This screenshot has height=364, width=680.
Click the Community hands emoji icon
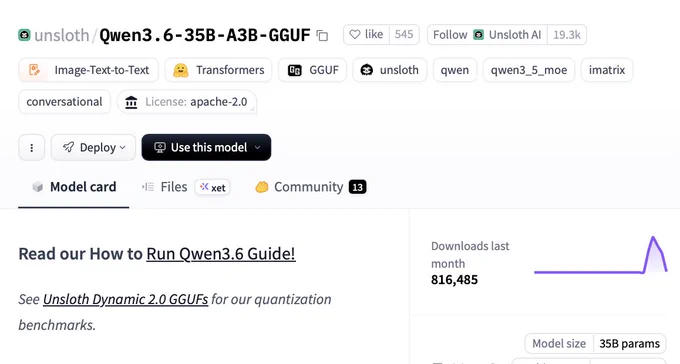click(262, 187)
